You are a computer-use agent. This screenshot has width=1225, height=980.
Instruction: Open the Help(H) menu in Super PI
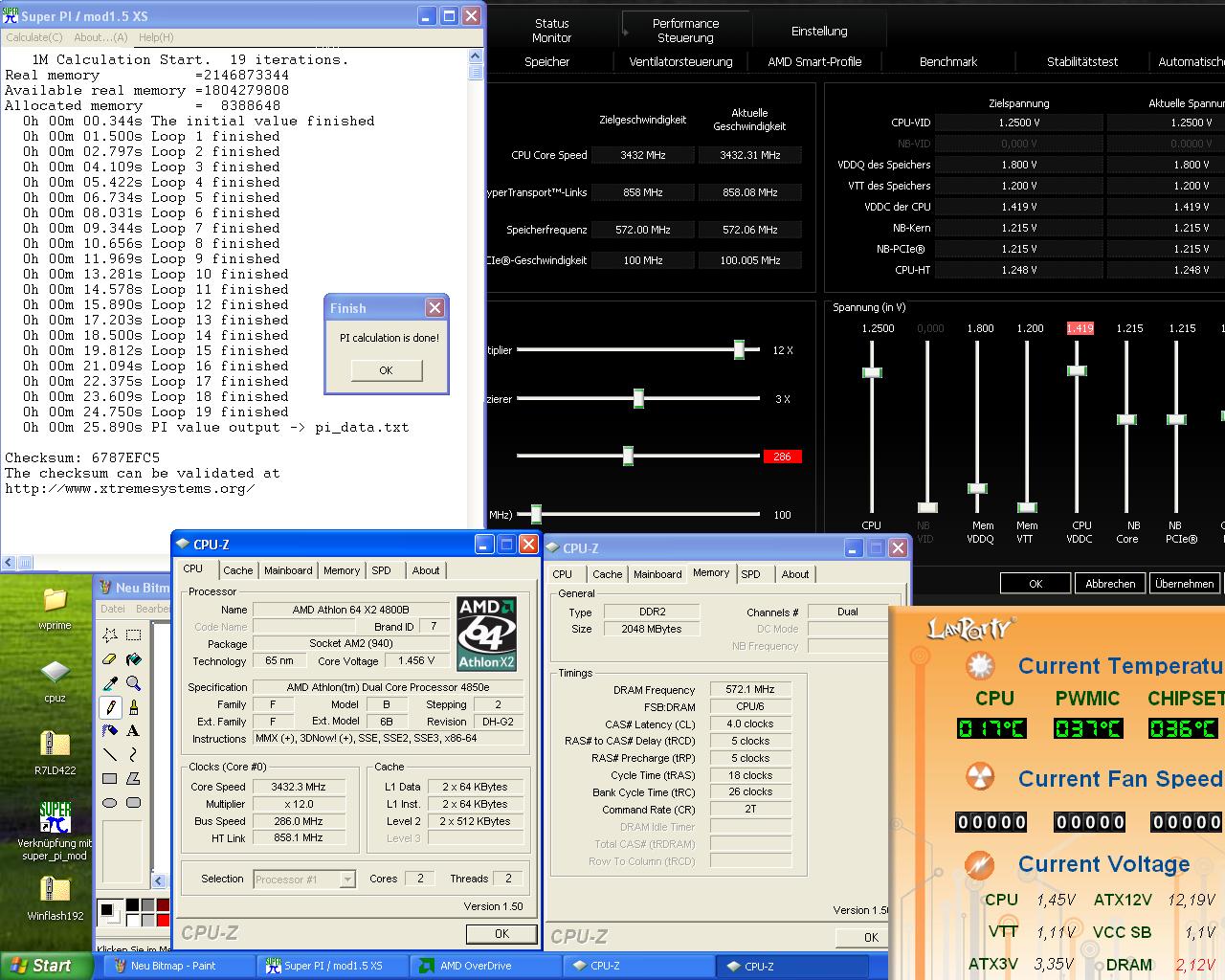pos(156,37)
